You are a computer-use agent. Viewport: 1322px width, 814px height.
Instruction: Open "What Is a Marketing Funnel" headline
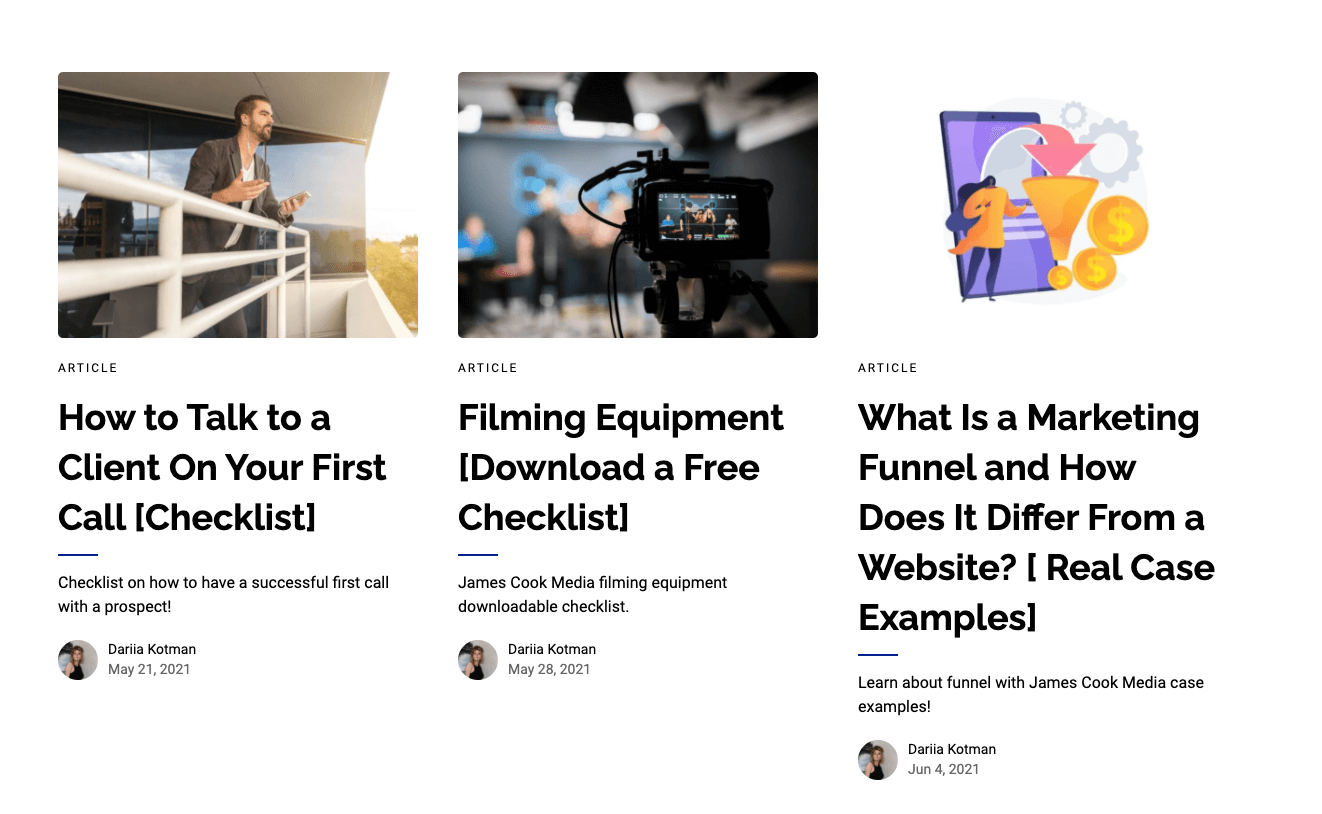coord(1036,517)
